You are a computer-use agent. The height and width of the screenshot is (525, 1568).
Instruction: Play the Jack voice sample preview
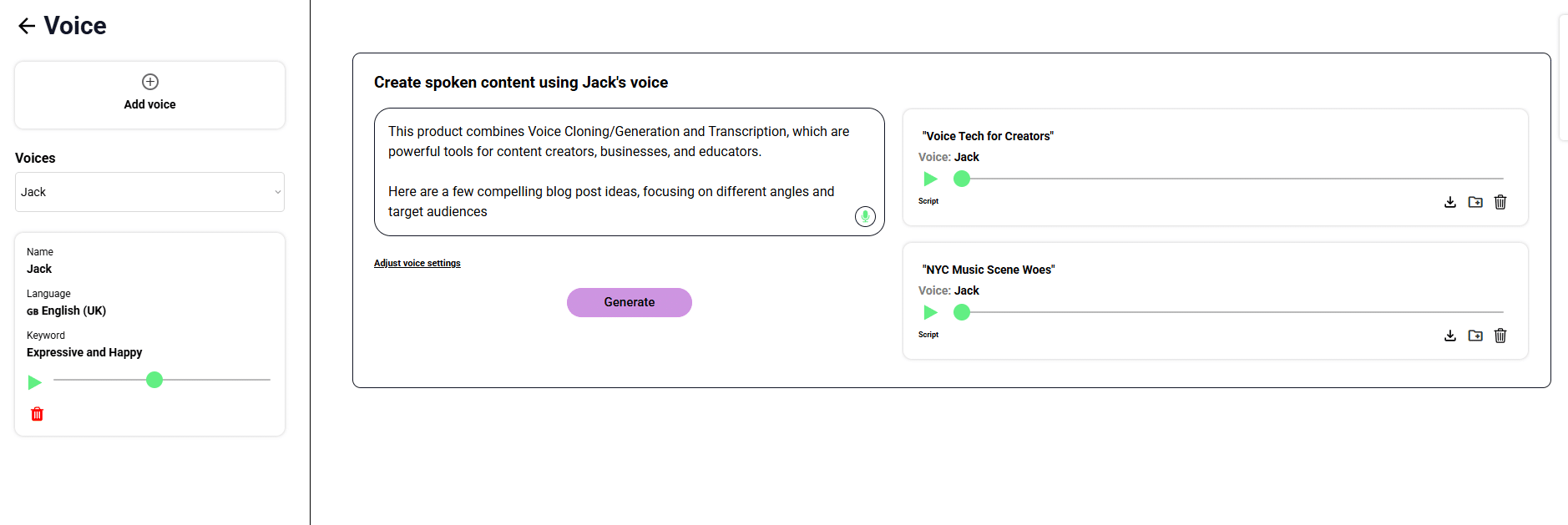(x=34, y=382)
